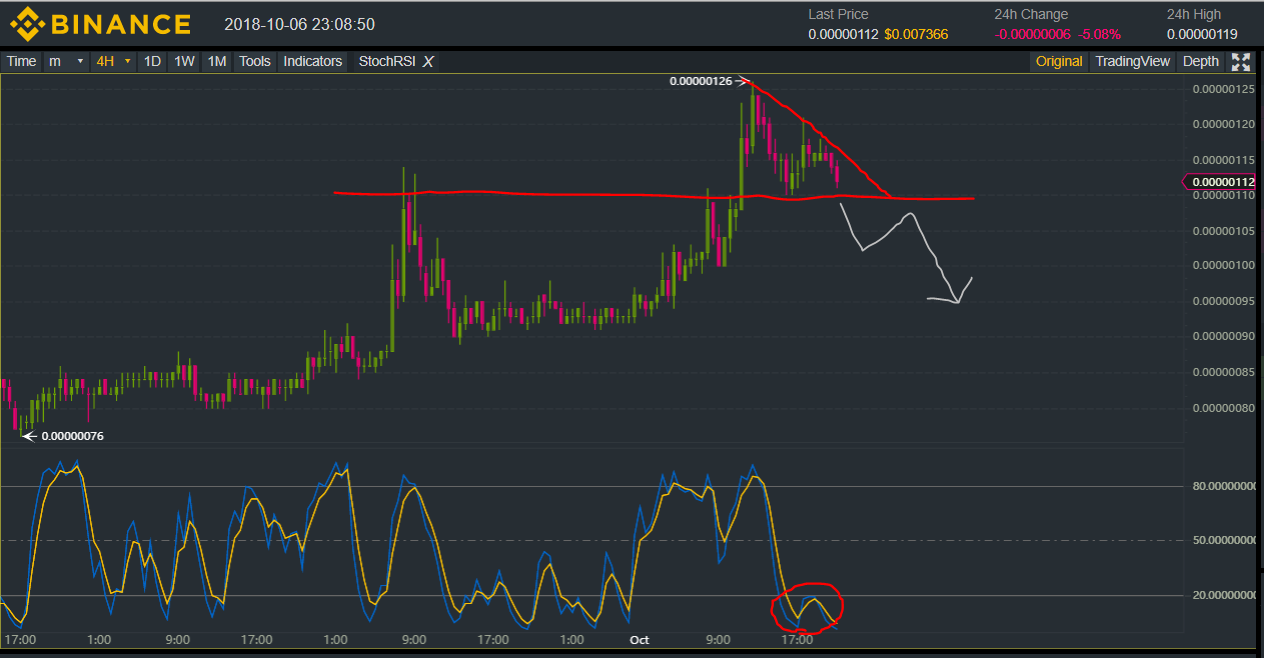Switch to 1D timeframe

pos(152,62)
